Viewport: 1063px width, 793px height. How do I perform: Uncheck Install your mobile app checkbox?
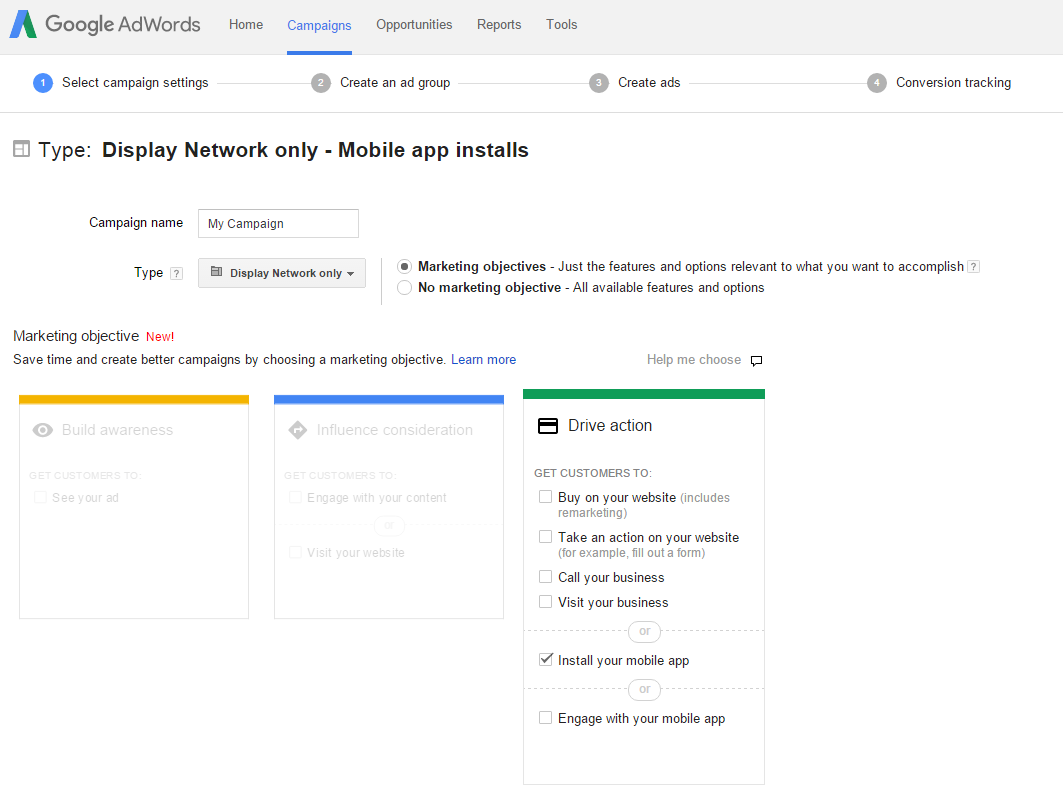[545, 659]
